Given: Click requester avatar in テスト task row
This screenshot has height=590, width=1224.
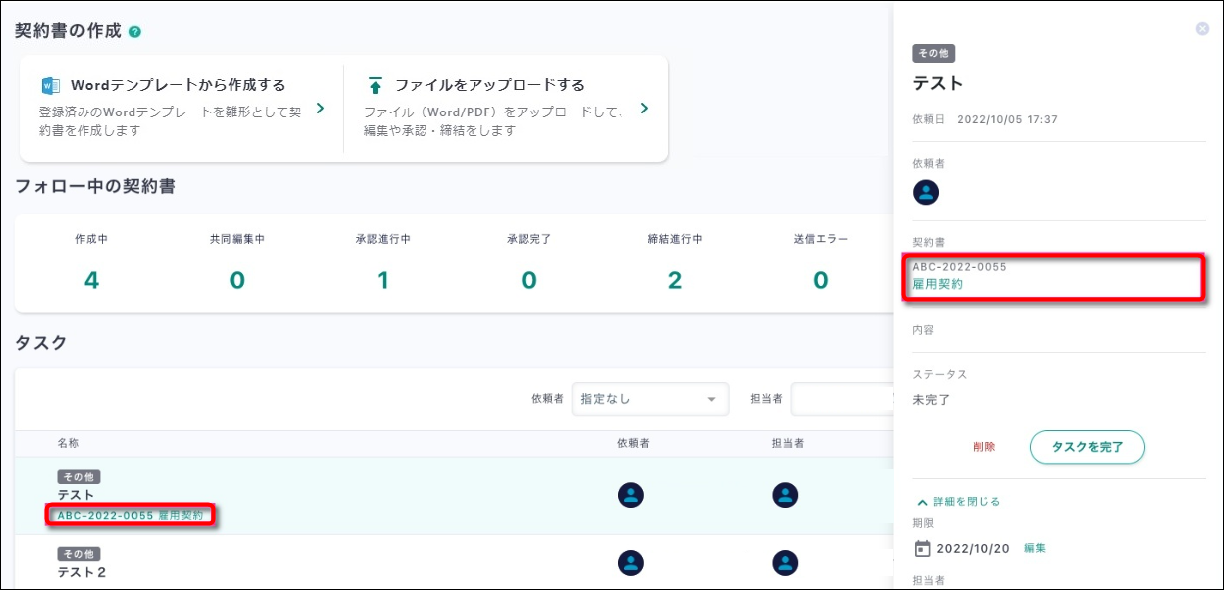Looking at the screenshot, I should (x=631, y=495).
